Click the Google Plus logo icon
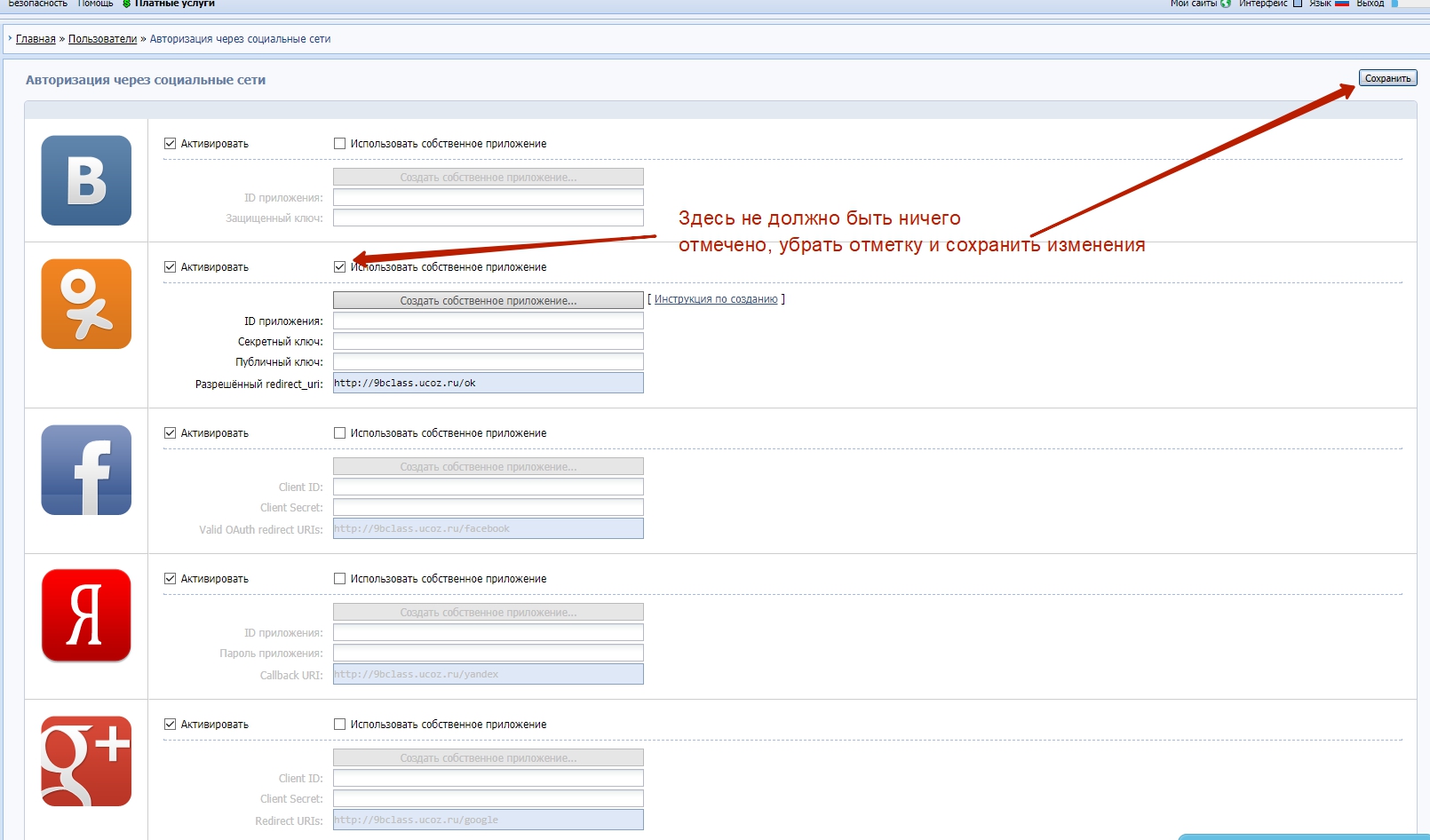The height and width of the screenshot is (840, 1430). pos(86,761)
